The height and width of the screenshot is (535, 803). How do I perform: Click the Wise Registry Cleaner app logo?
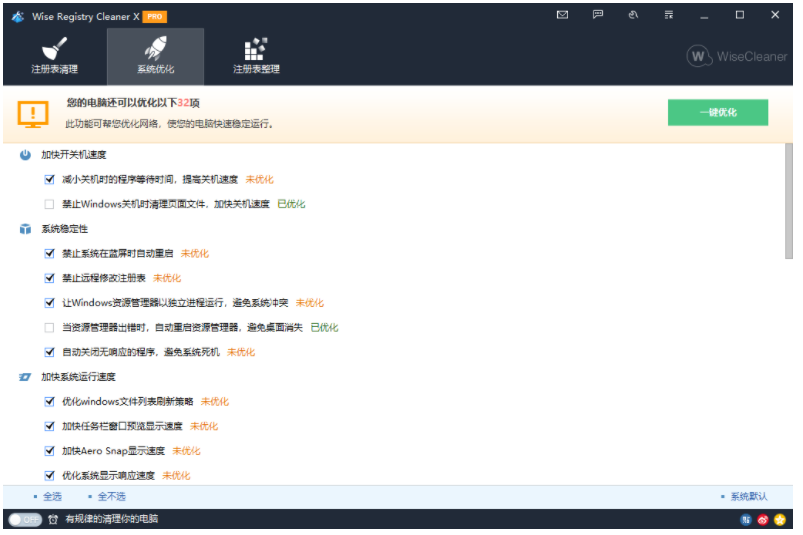coord(18,16)
